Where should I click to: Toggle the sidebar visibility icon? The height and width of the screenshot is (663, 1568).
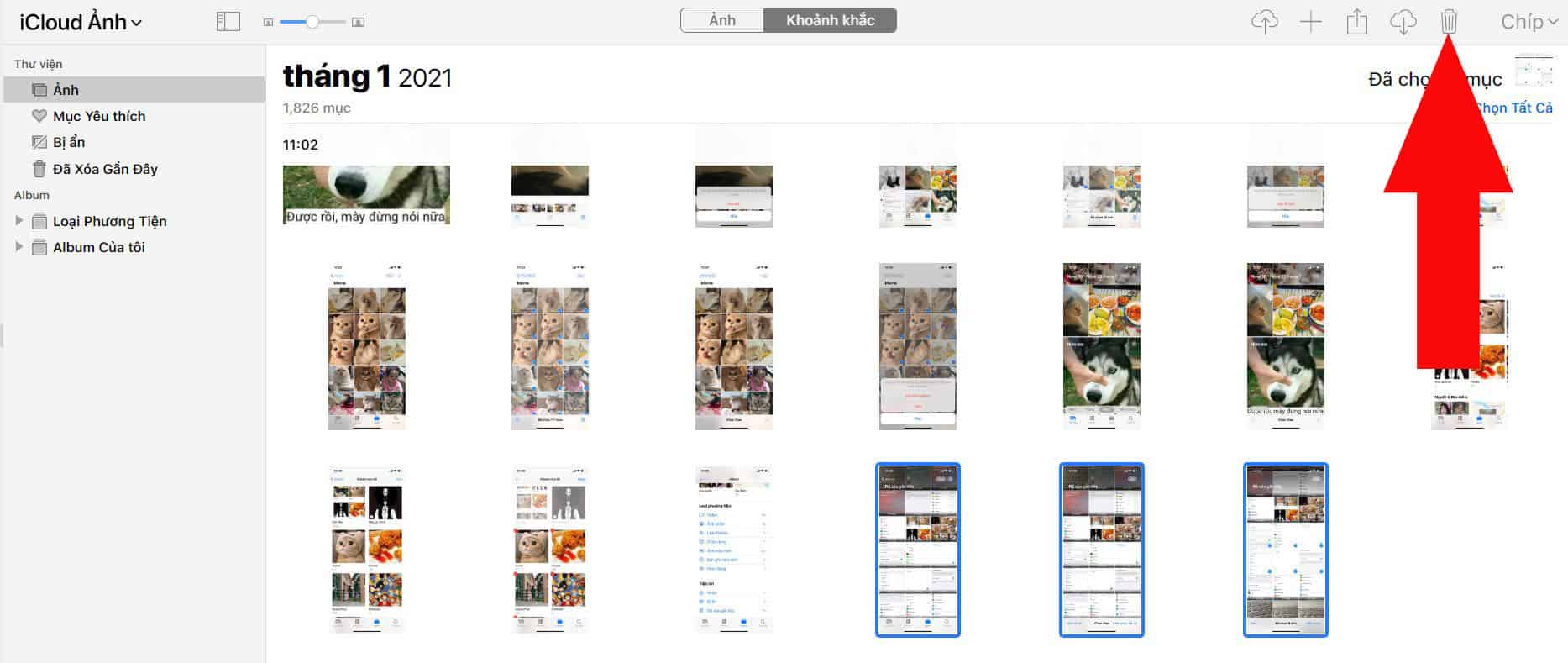[x=228, y=22]
